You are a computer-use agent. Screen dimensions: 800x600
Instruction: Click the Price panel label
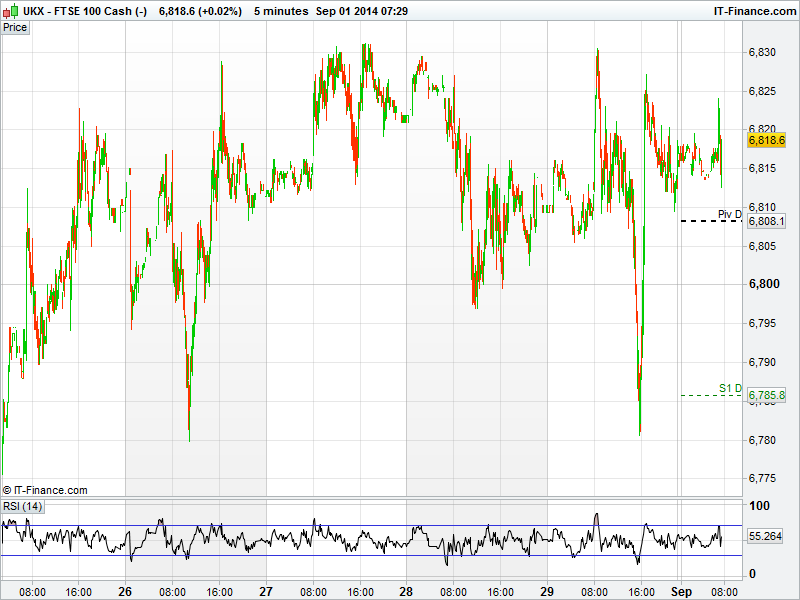point(15,27)
